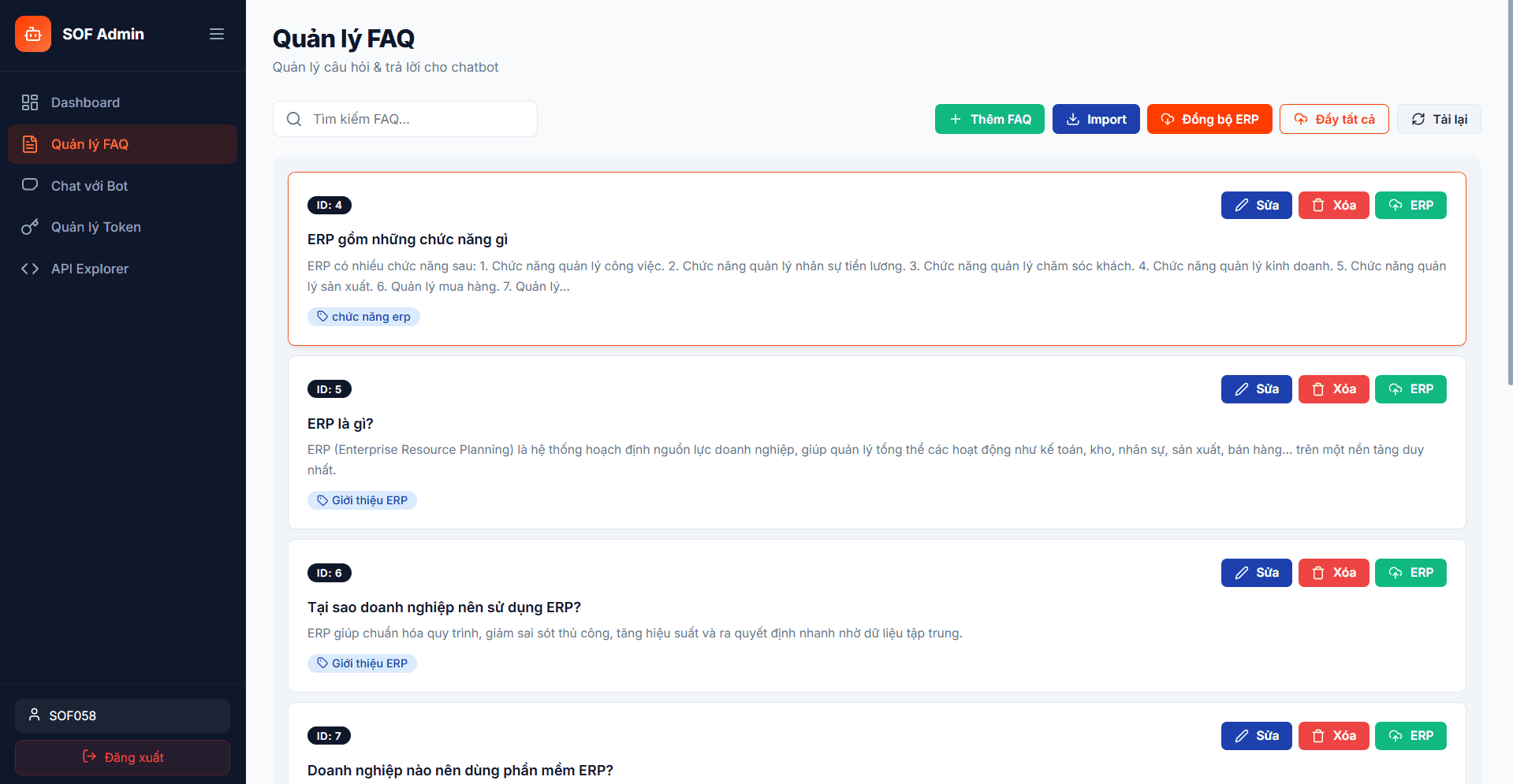Click the trash icon on FAQ ID 6
This screenshot has width=1513, height=784.
(1317, 573)
